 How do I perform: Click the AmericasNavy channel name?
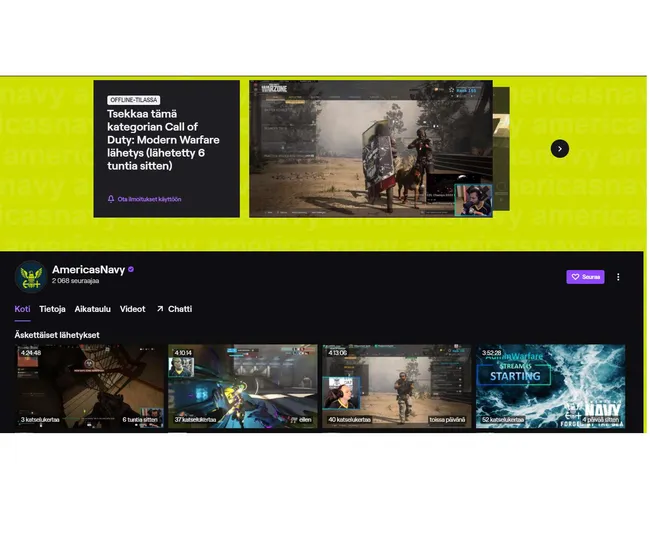click(x=88, y=270)
